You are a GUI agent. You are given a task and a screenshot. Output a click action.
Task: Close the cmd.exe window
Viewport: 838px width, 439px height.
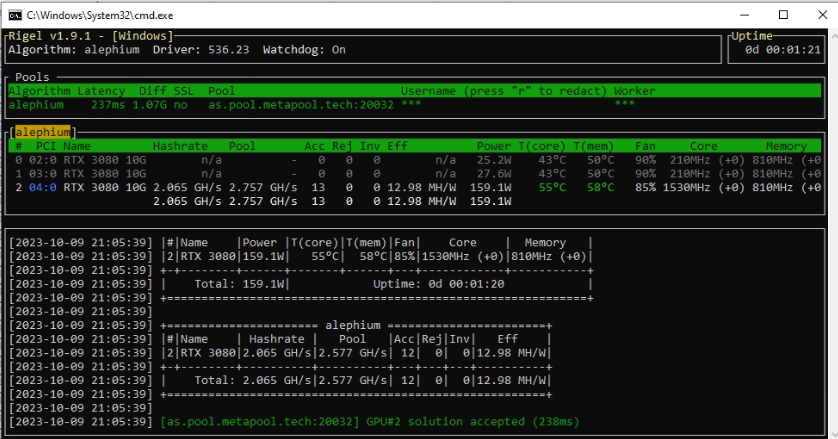823,15
